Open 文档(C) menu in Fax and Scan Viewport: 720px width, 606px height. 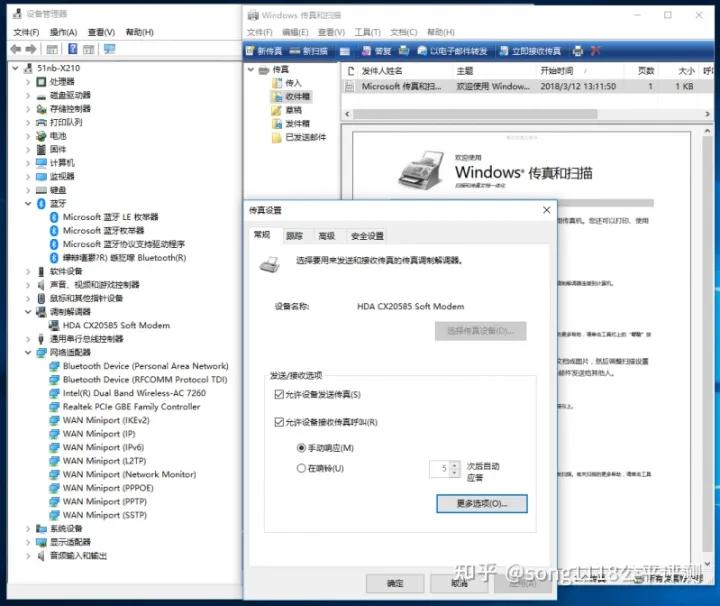(x=404, y=32)
